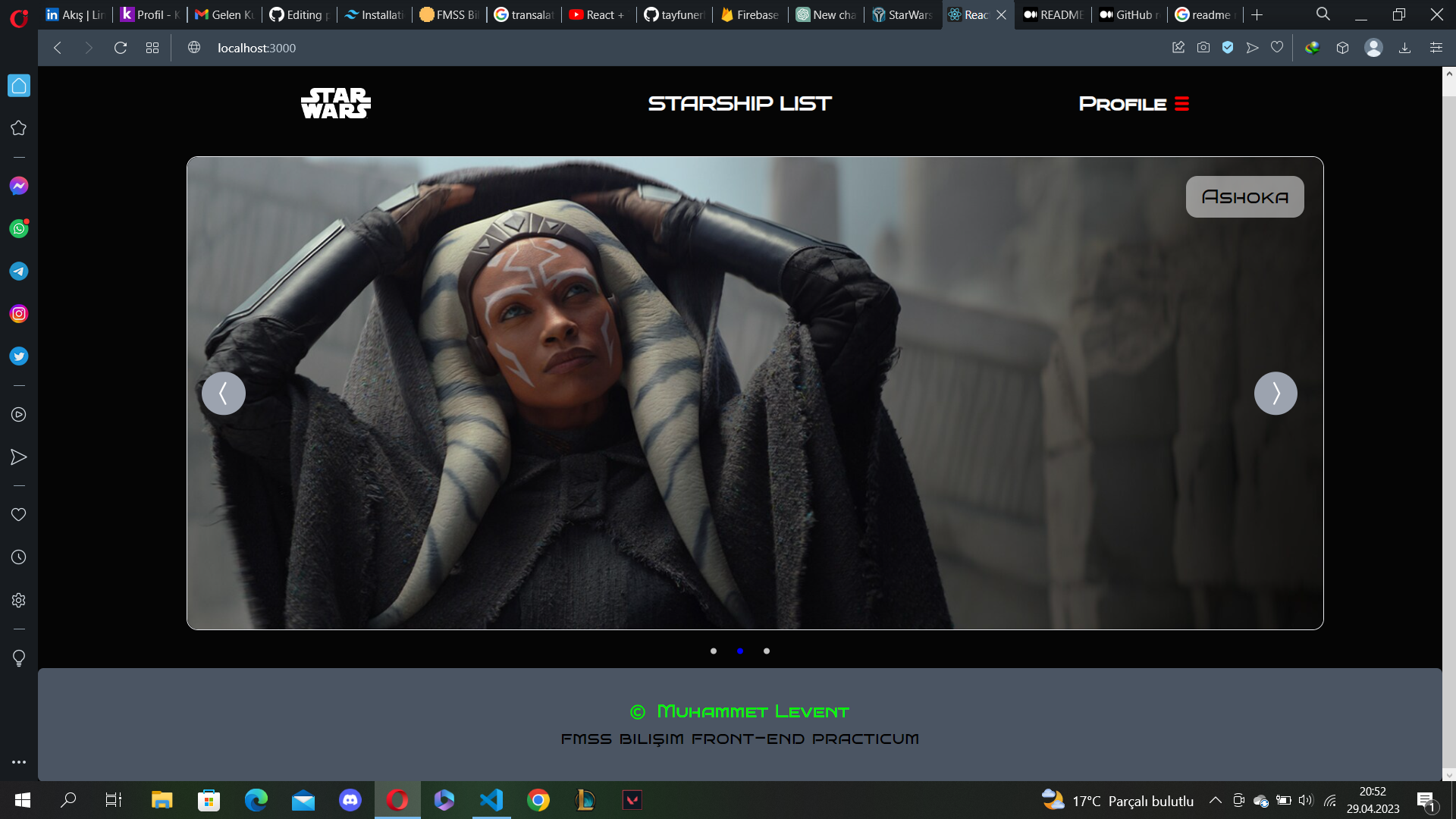Screen dimensions: 1456x819
Task: Click the Ashoka label button
Action: [1245, 197]
